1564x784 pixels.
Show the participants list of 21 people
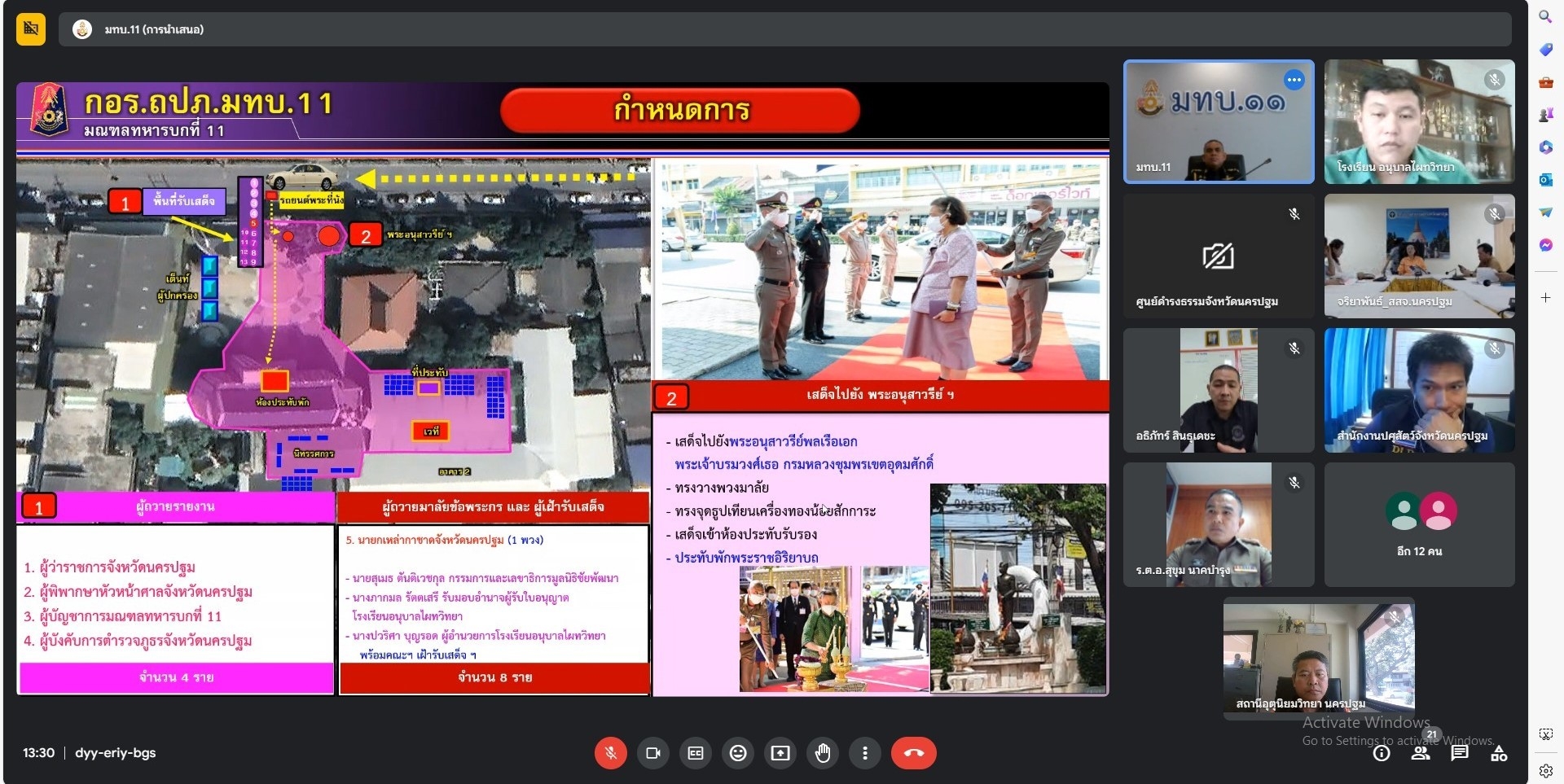[x=1421, y=753]
